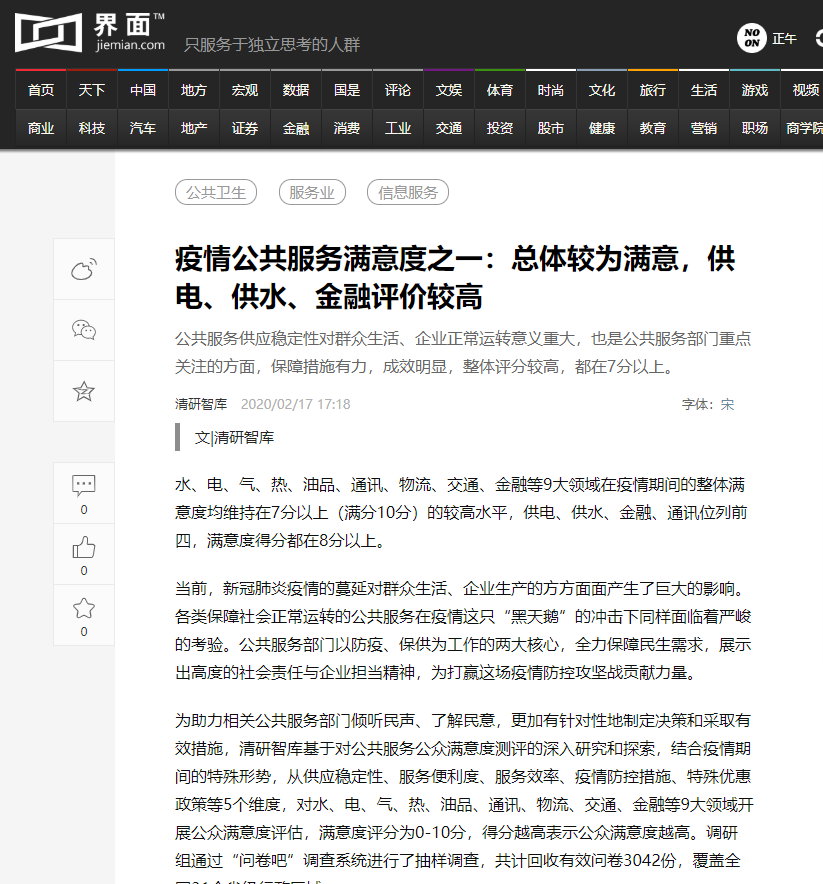Open 科技 section
Screen dimensions: 823x884
pyautogui.click(x=92, y=128)
